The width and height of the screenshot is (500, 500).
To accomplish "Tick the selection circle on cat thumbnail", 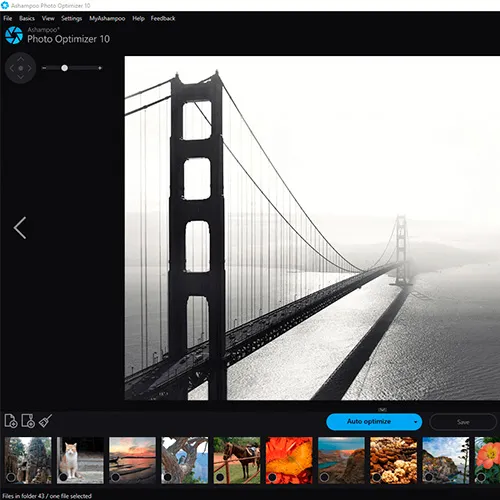I will click(63, 477).
